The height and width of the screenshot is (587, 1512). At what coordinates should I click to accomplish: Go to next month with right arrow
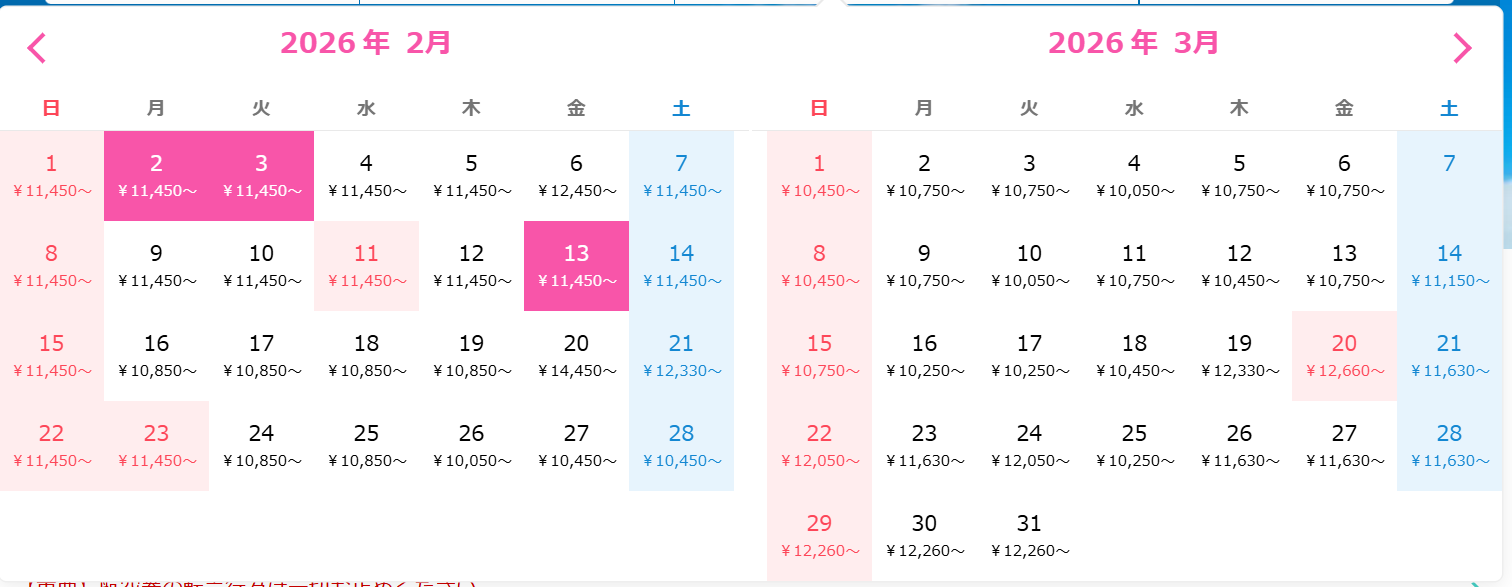(x=1462, y=48)
